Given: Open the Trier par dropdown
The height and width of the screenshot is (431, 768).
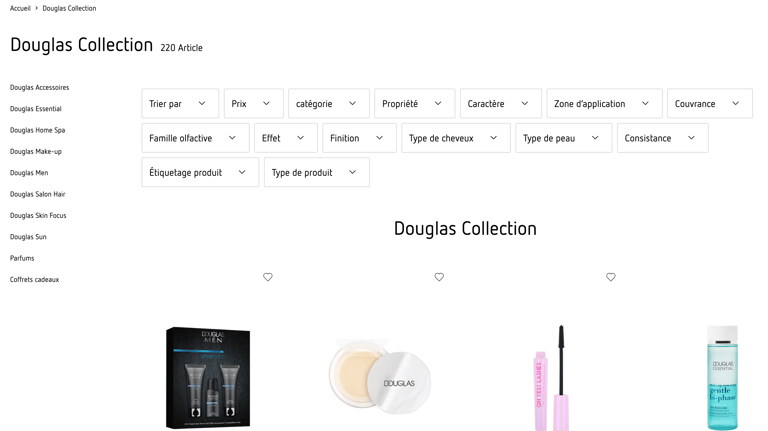Looking at the screenshot, I should pyautogui.click(x=180, y=103).
